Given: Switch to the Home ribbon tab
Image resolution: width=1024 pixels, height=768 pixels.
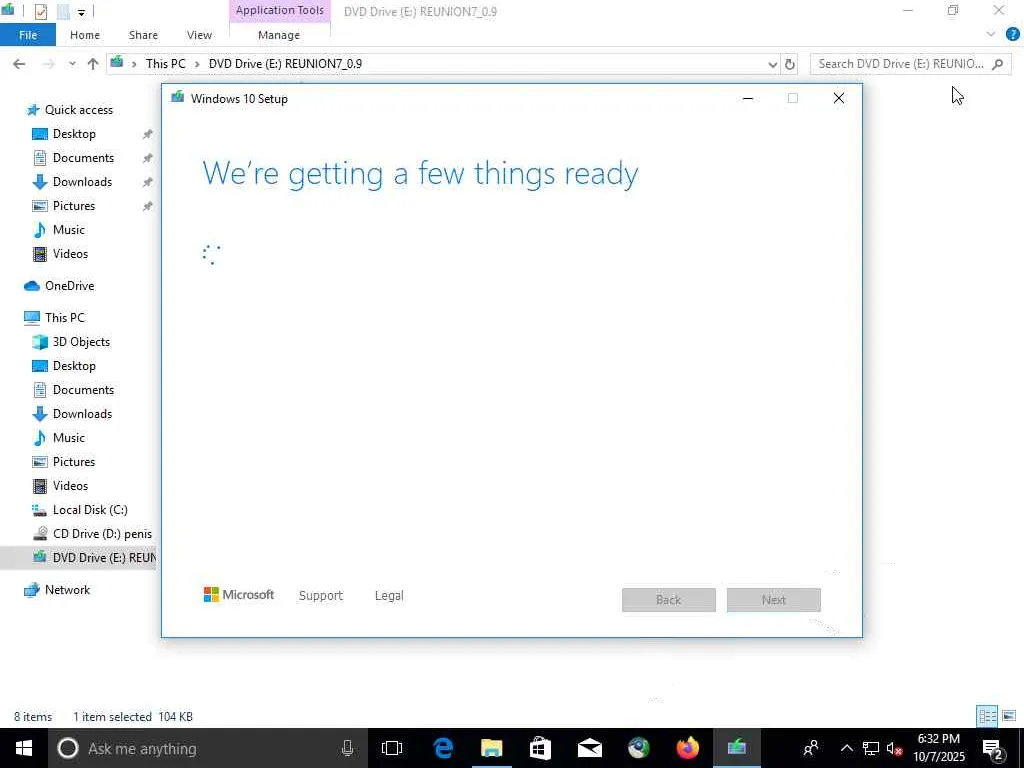Looking at the screenshot, I should 85,35.
